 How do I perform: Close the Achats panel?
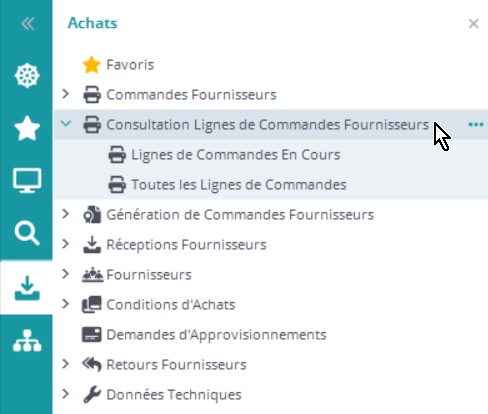pyautogui.click(x=474, y=24)
